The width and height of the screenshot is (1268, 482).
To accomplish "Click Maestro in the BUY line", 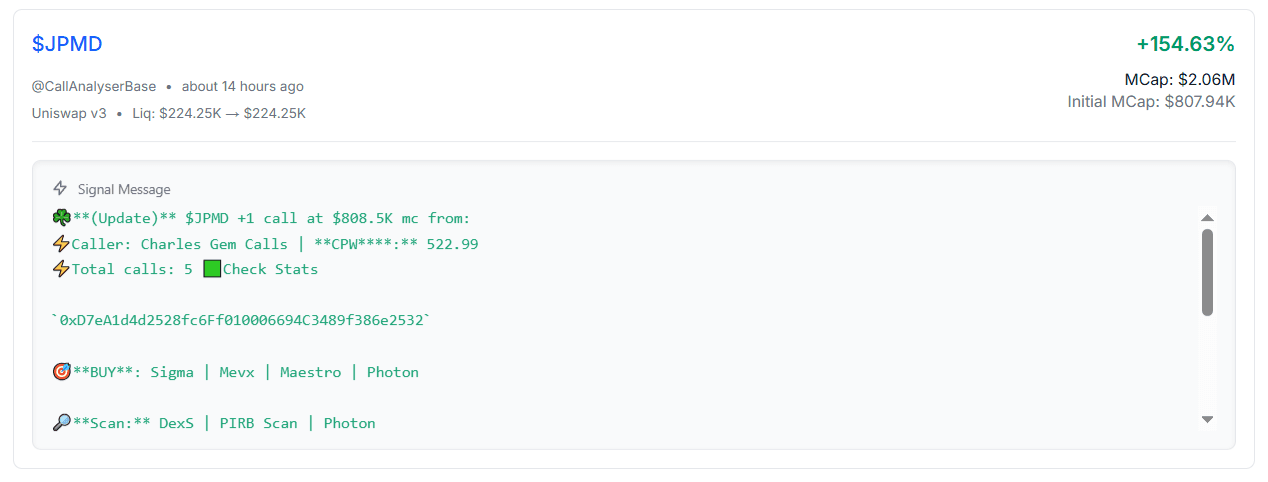I will point(310,372).
